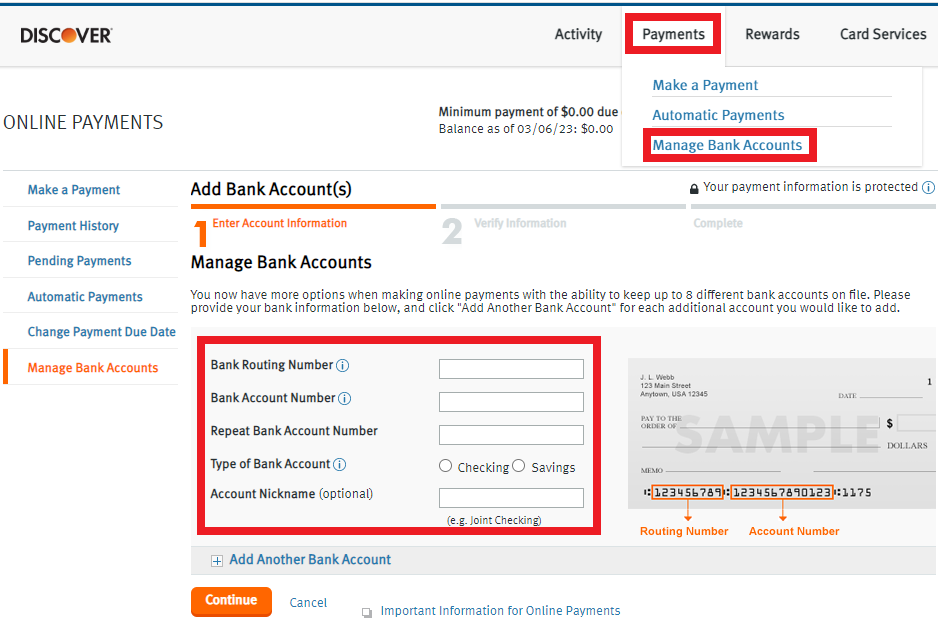Screen dimensions: 938x624
Task: Open the Card Services menu
Action: pyautogui.click(x=883, y=34)
